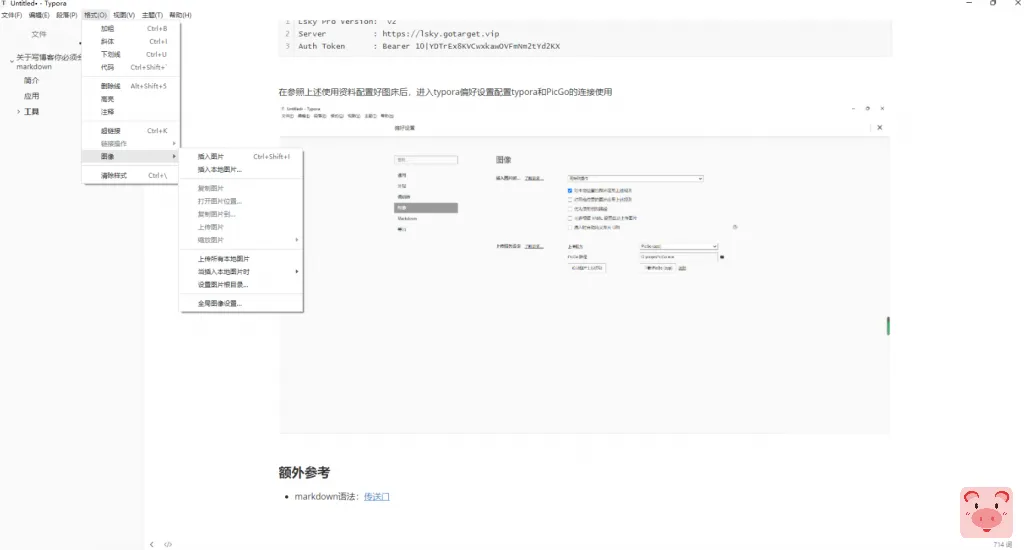Open the 文件(F) menu
Screen dimensions: 1024x550
click(x=12, y=15)
